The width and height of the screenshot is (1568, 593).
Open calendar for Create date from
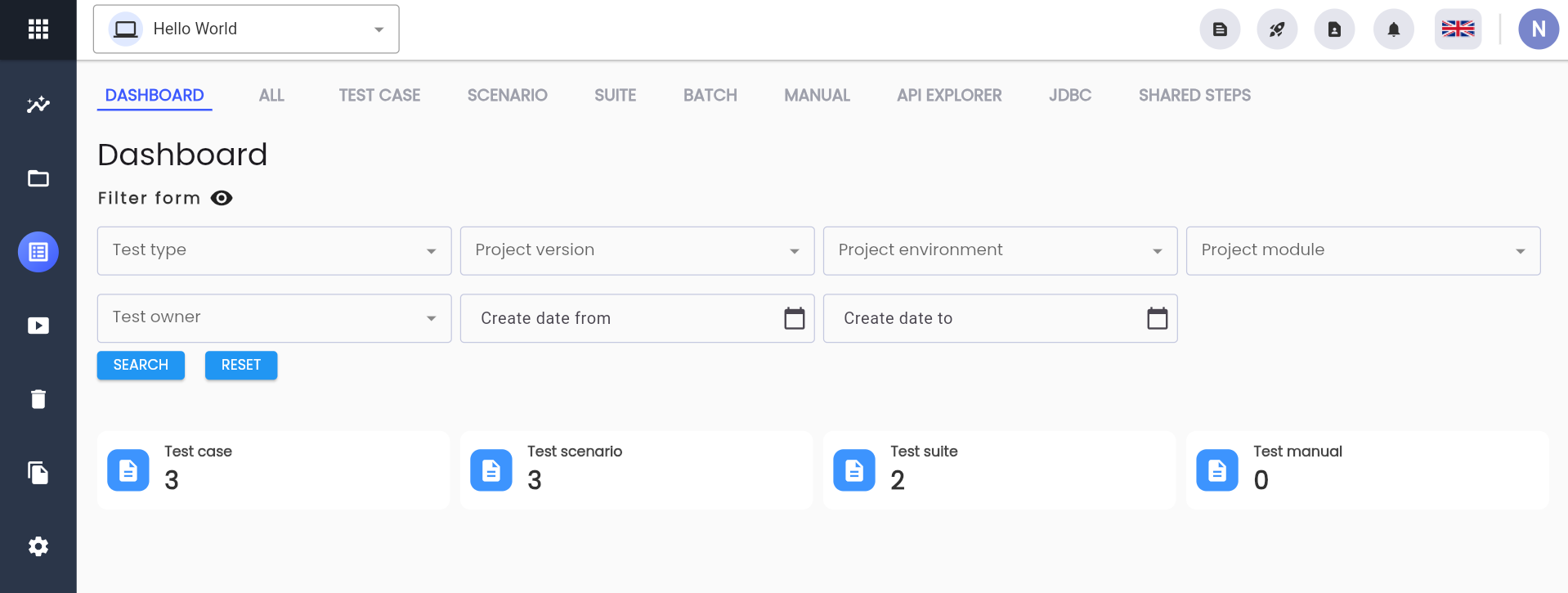tap(795, 318)
